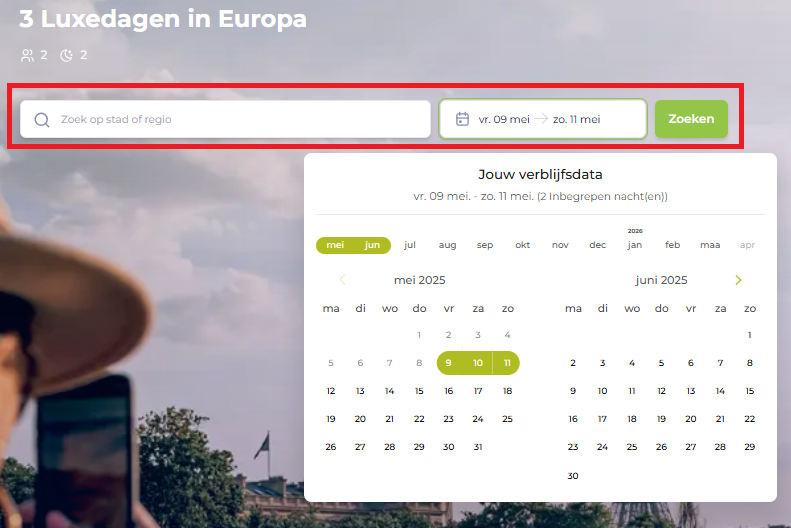Click the magnifier search icon
The width and height of the screenshot is (791, 528).
(x=42, y=120)
